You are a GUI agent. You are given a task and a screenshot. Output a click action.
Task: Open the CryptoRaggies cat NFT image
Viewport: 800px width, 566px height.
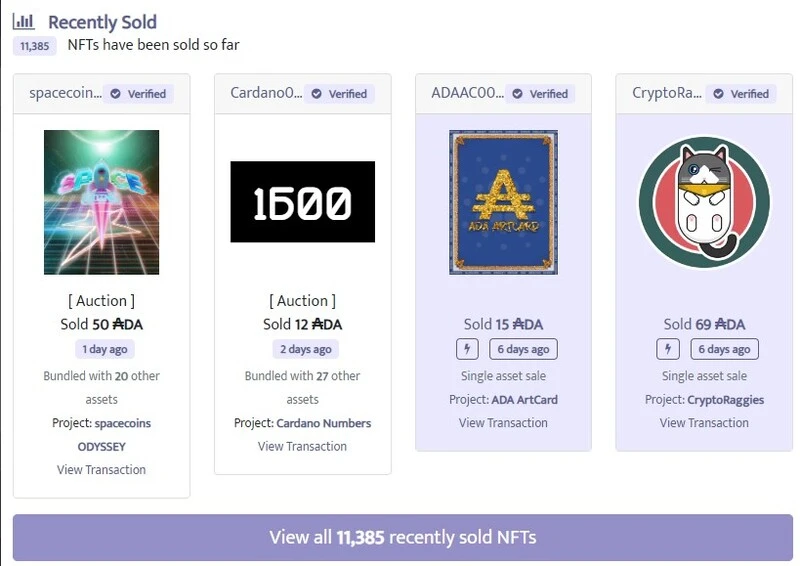(x=704, y=202)
